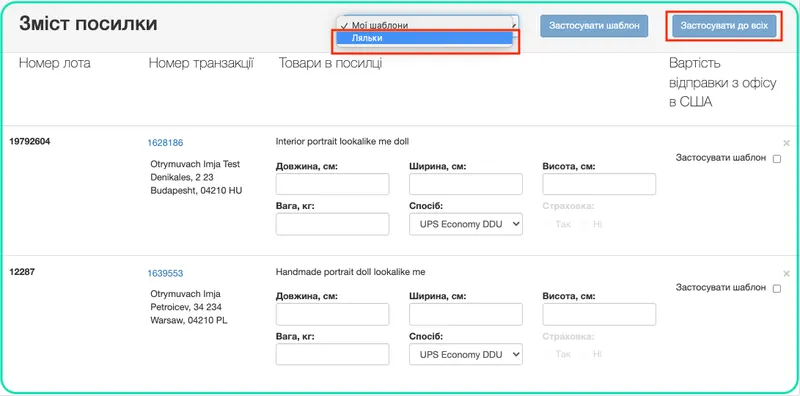Click the Interior portrait lookalike me doll title
The width and height of the screenshot is (800, 396).
342,141
